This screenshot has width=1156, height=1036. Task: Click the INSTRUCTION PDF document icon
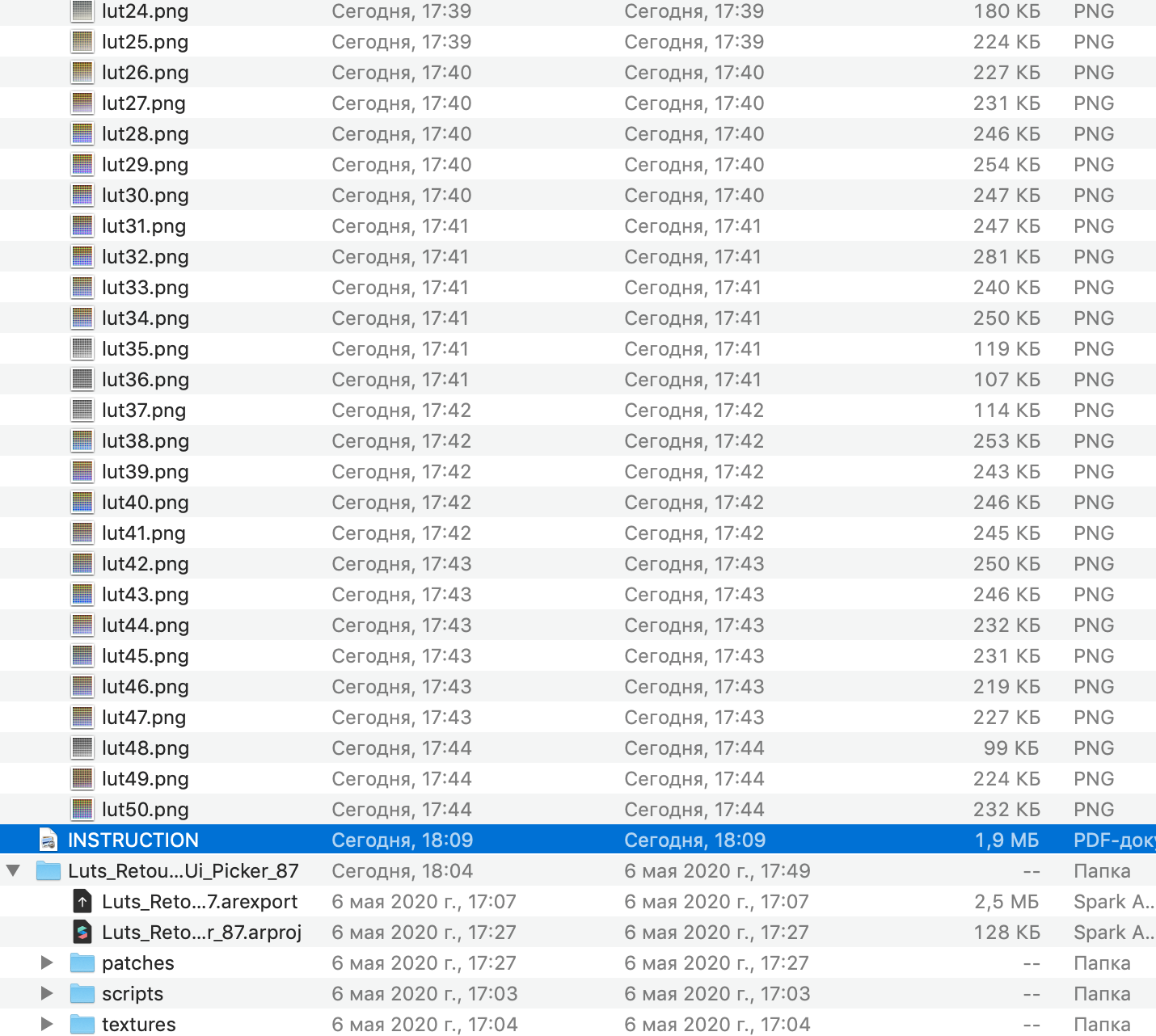(49, 840)
